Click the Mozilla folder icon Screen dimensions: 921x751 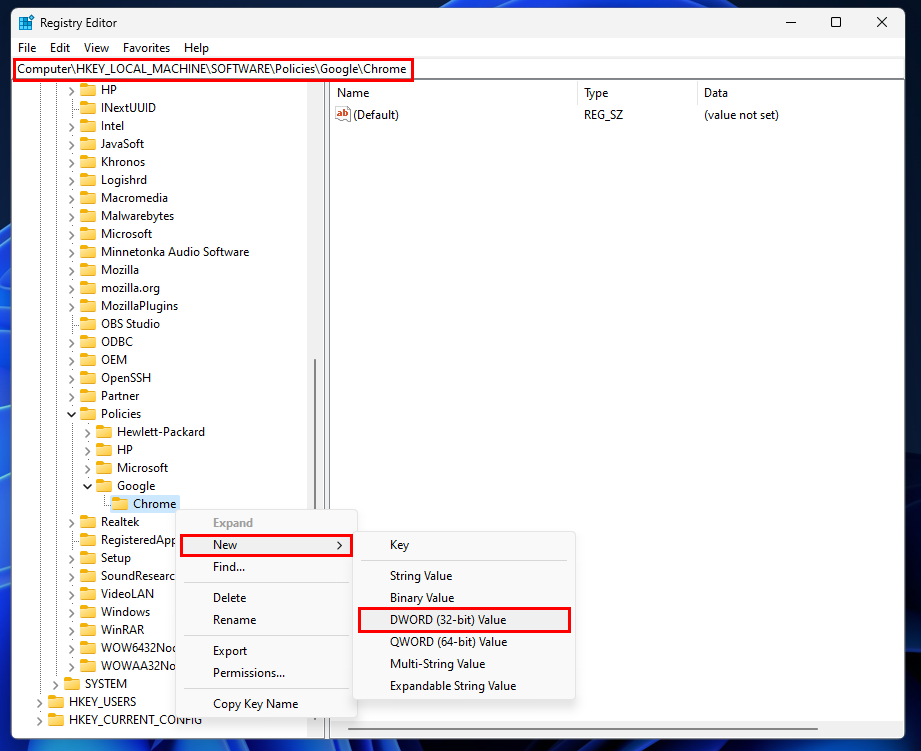click(88, 270)
